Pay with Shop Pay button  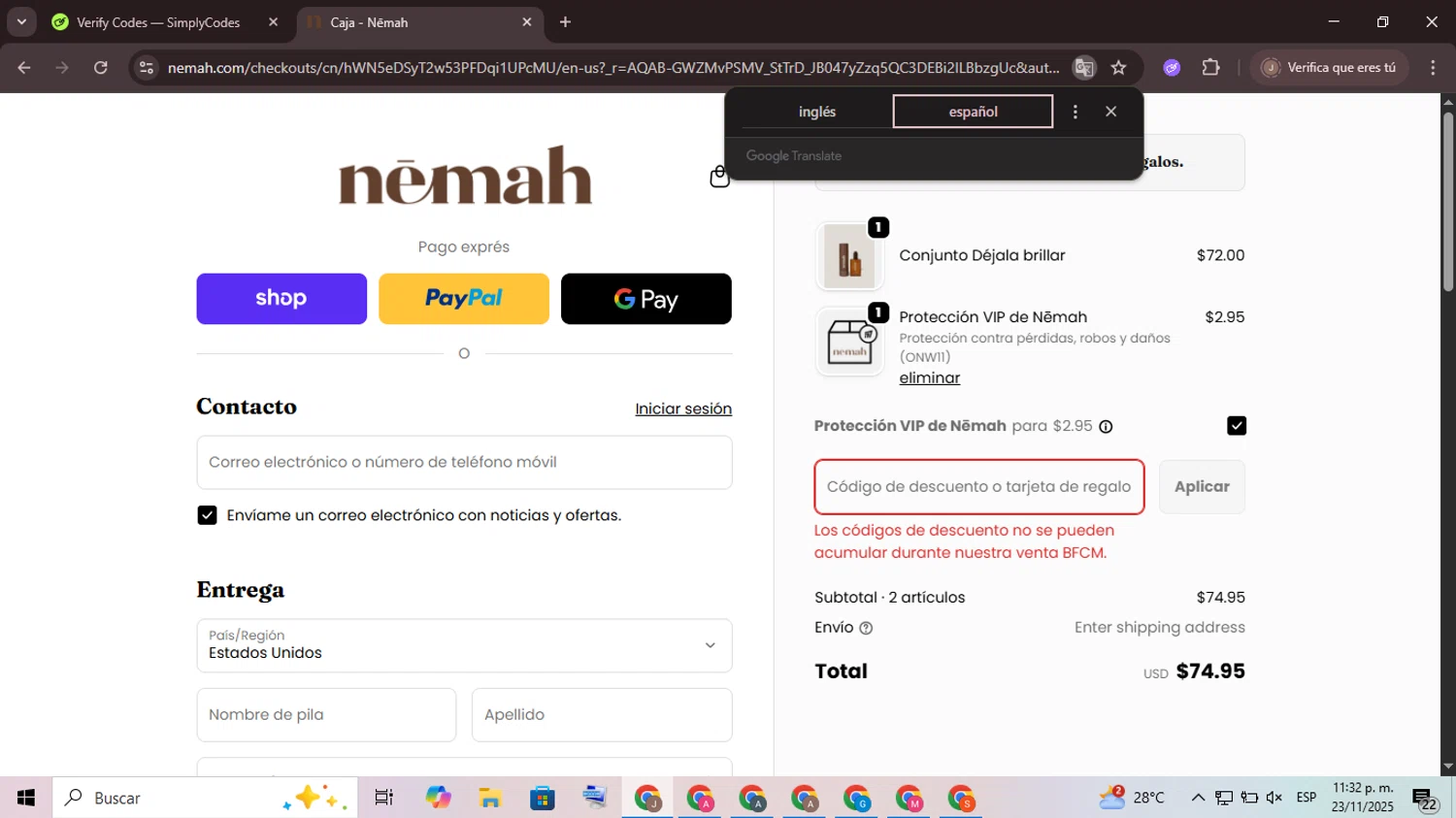(281, 299)
